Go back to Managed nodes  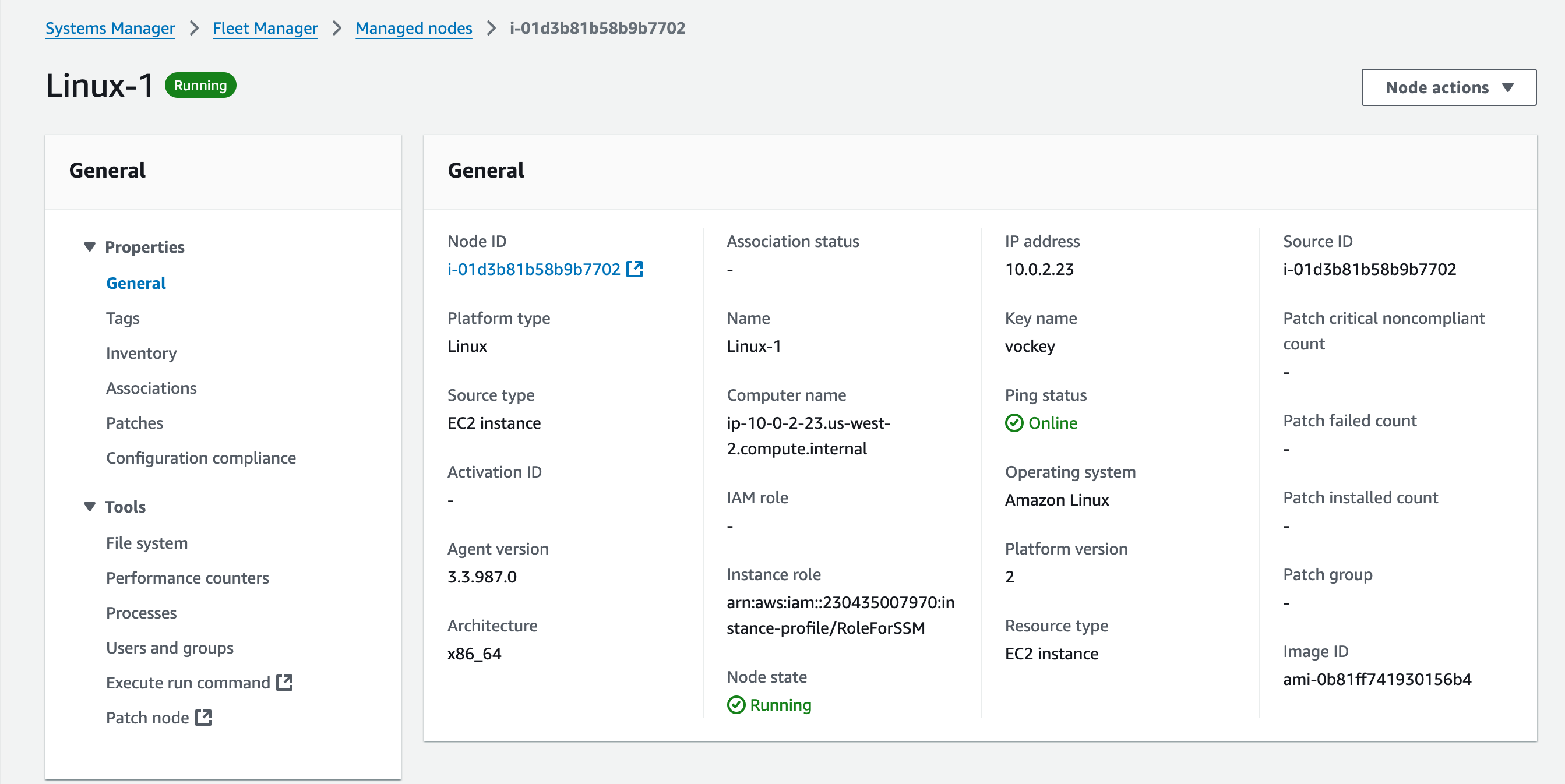click(414, 28)
